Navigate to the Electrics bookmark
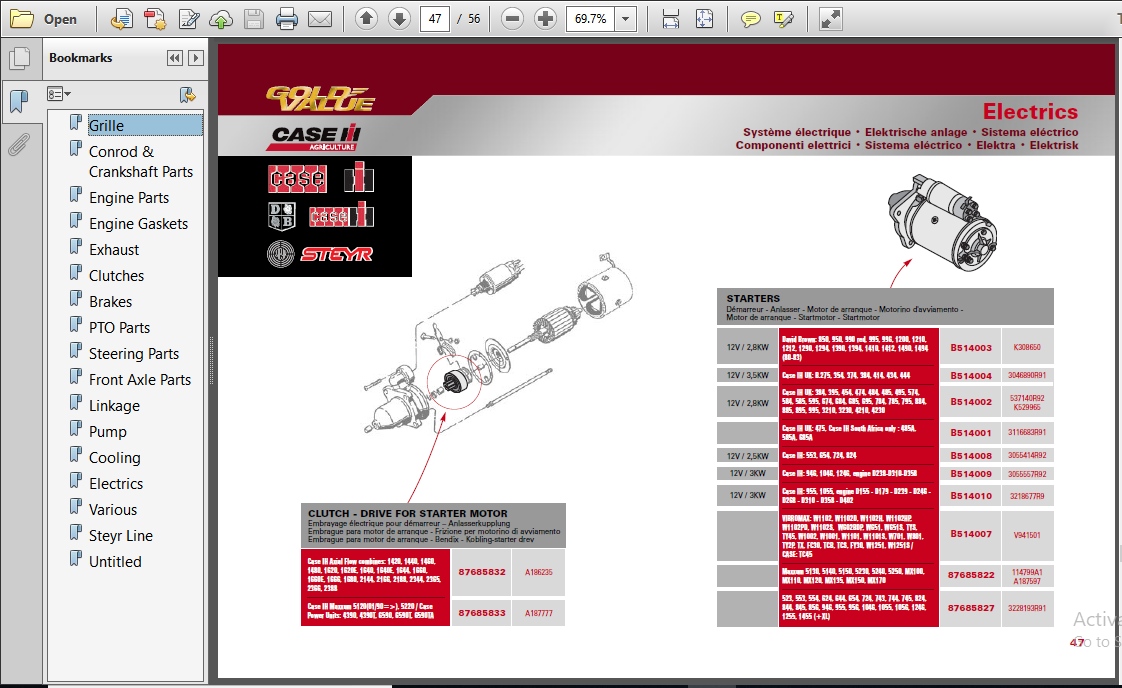Image resolution: width=1122 pixels, height=688 pixels. 116,484
